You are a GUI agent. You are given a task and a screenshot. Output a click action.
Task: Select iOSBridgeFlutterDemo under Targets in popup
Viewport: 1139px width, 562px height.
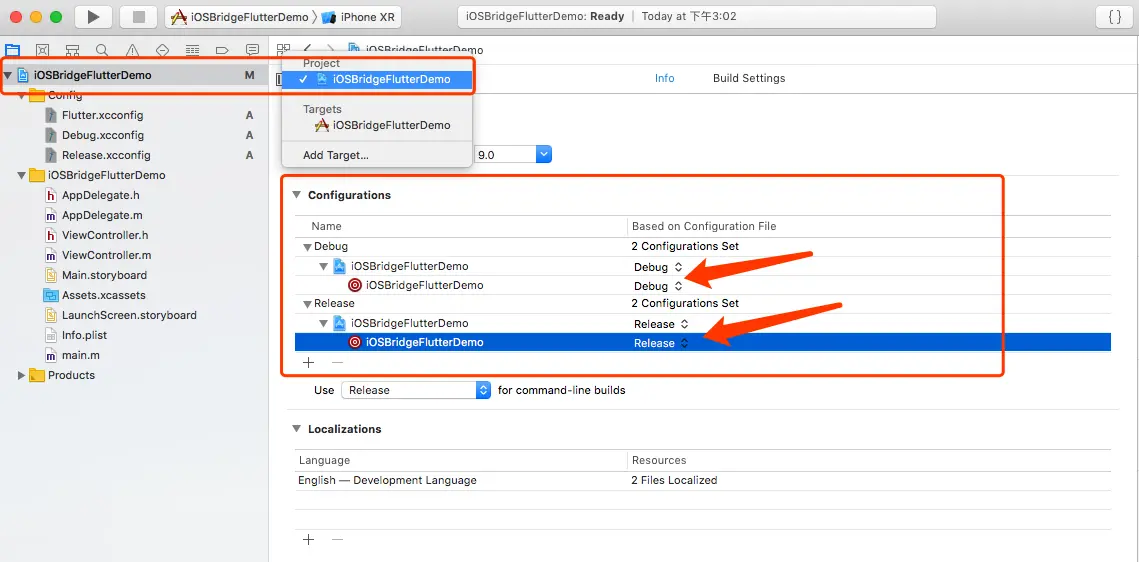tap(378, 125)
